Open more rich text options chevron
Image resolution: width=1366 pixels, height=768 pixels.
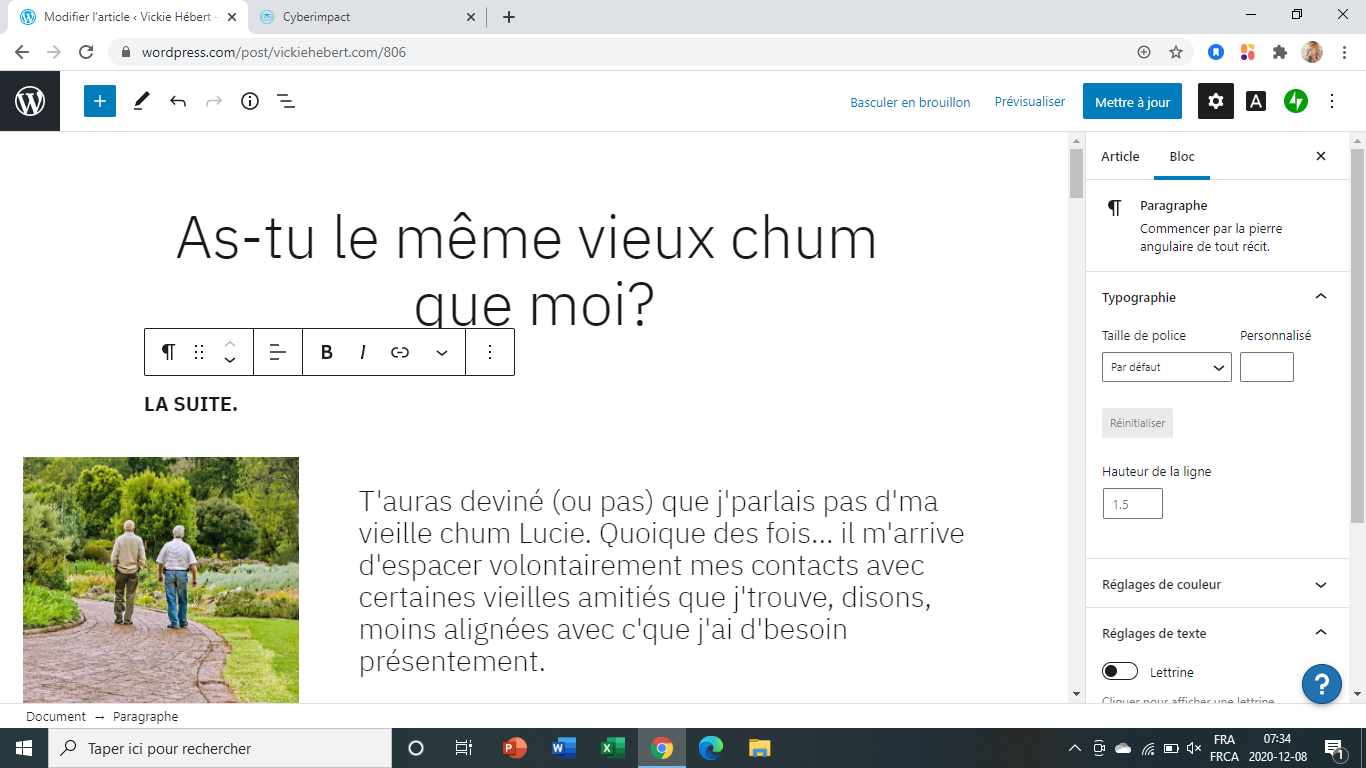pyautogui.click(x=441, y=352)
